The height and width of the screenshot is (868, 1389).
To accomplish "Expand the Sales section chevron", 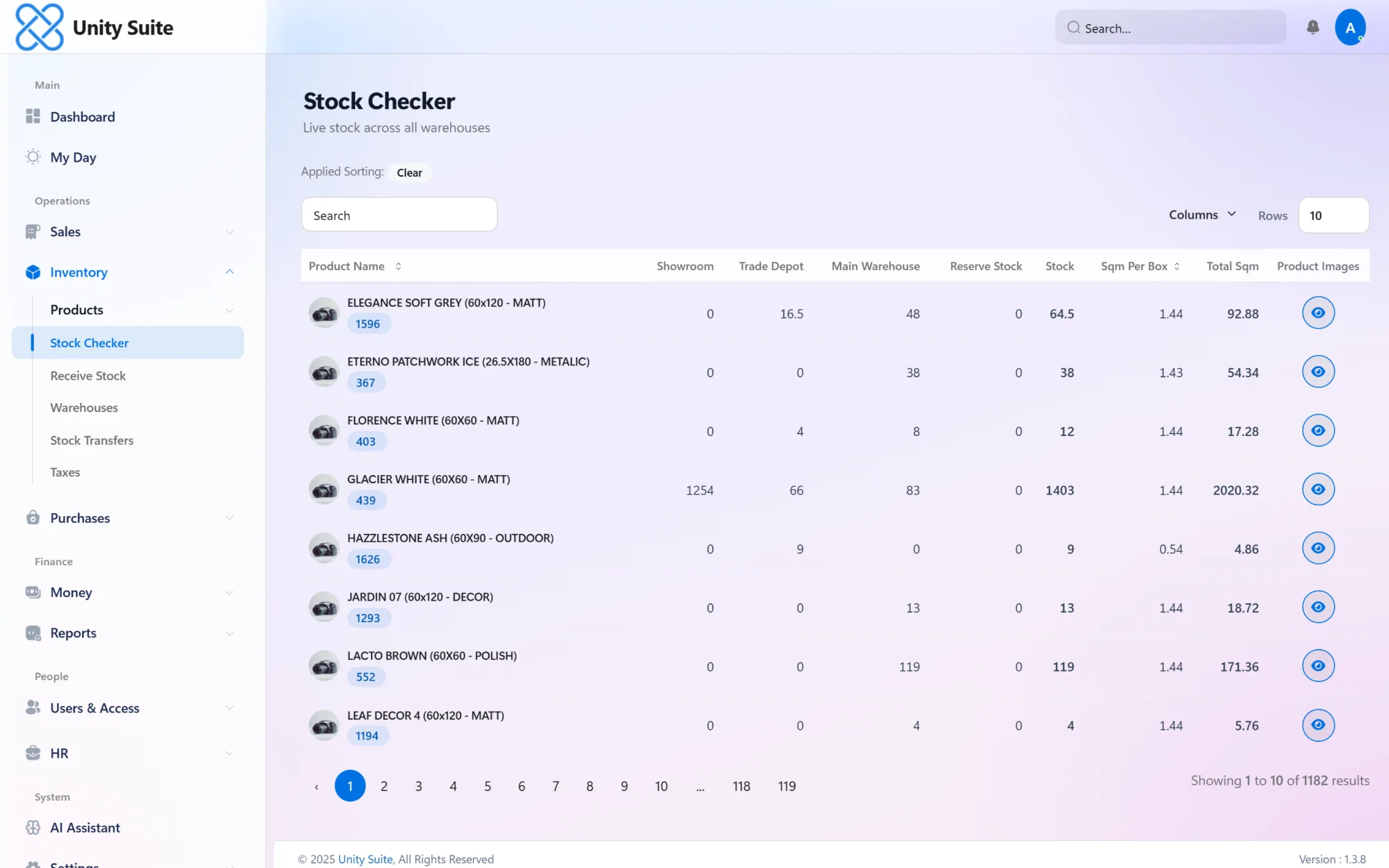I will (x=230, y=232).
